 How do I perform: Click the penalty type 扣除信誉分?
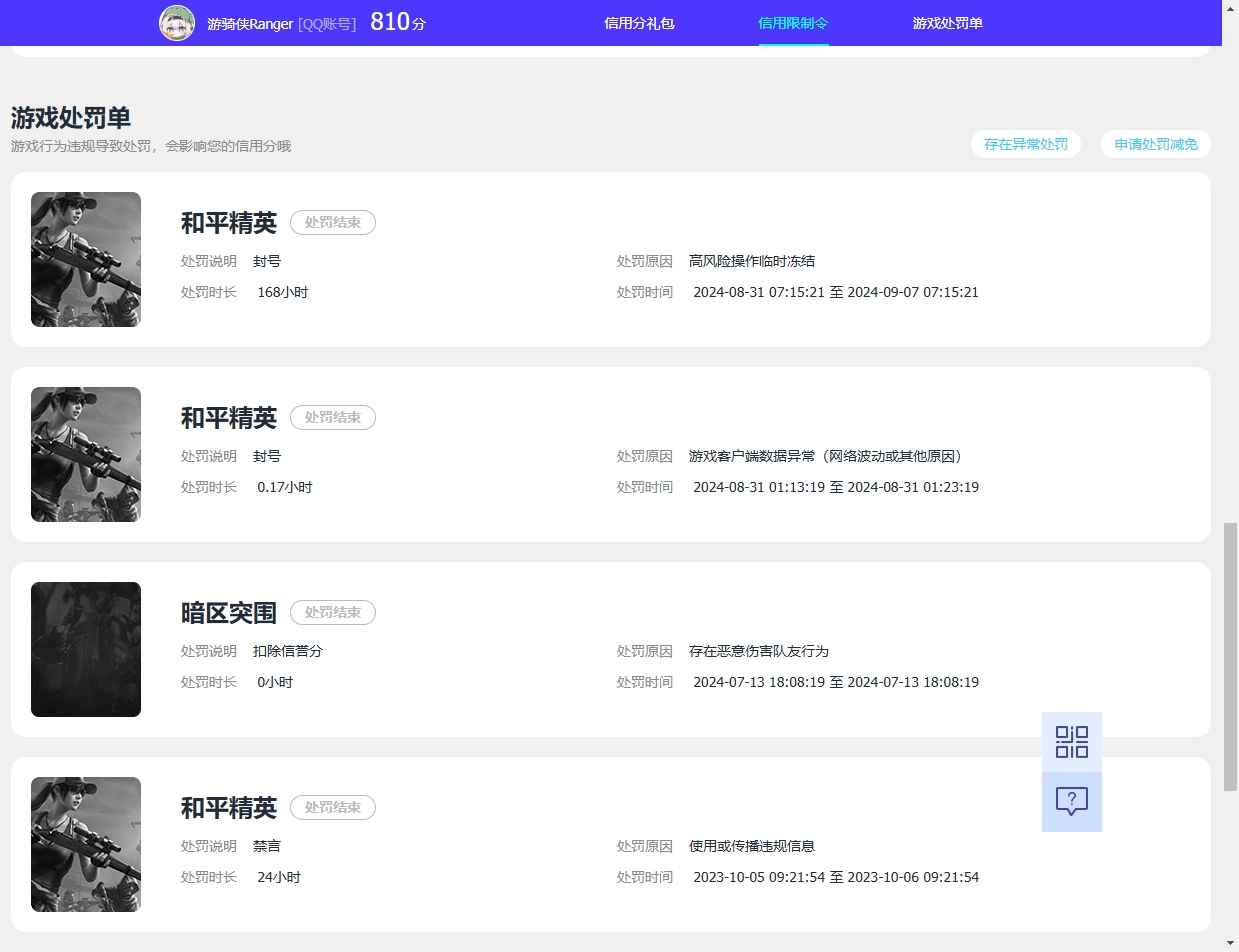(288, 651)
